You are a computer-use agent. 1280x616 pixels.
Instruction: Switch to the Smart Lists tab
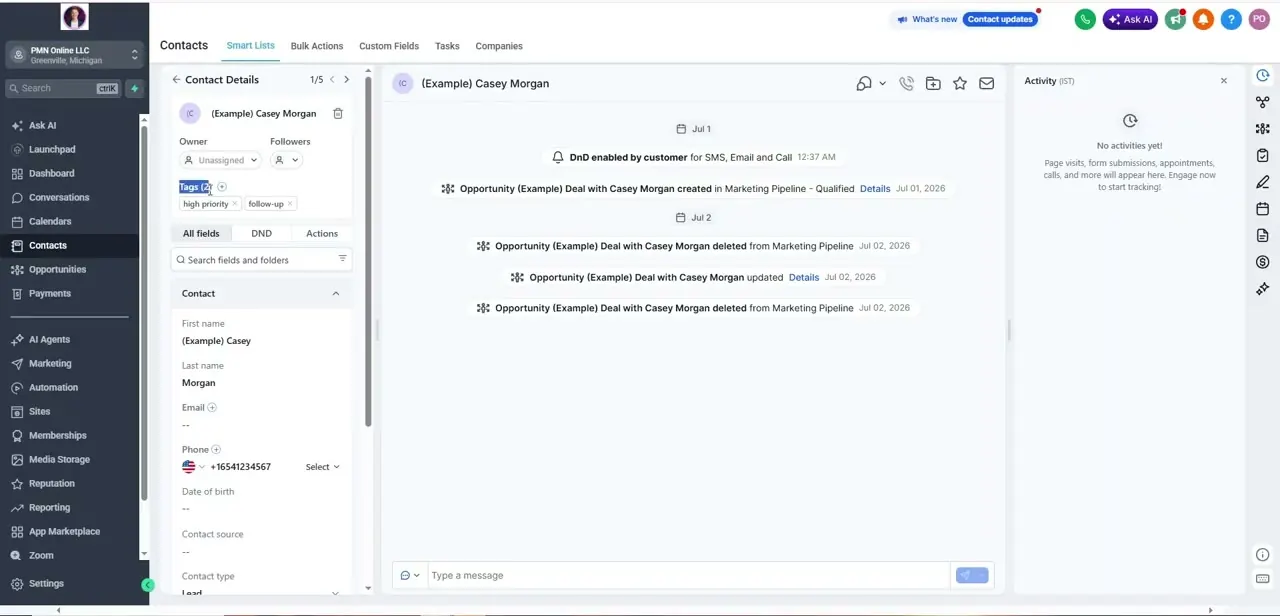[x=250, y=46]
